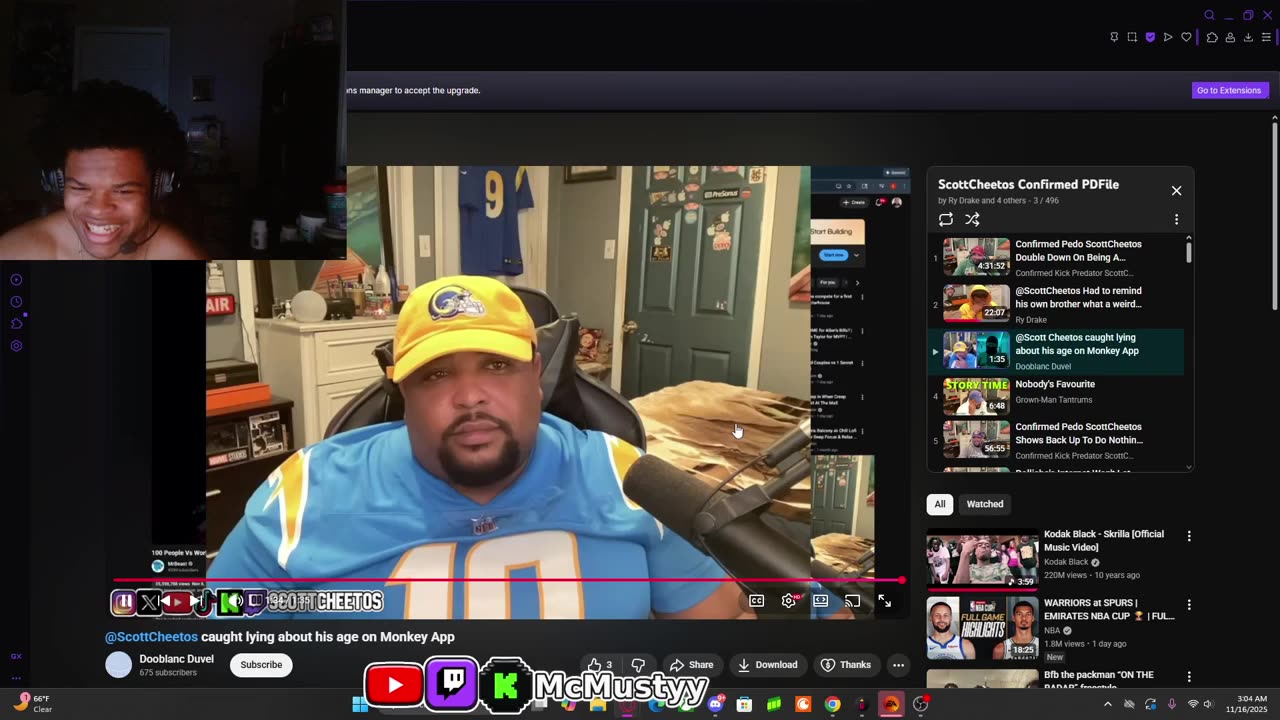1280x720 pixels.
Task: Open the easy setup sliders icon
Action: click(1266, 37)
